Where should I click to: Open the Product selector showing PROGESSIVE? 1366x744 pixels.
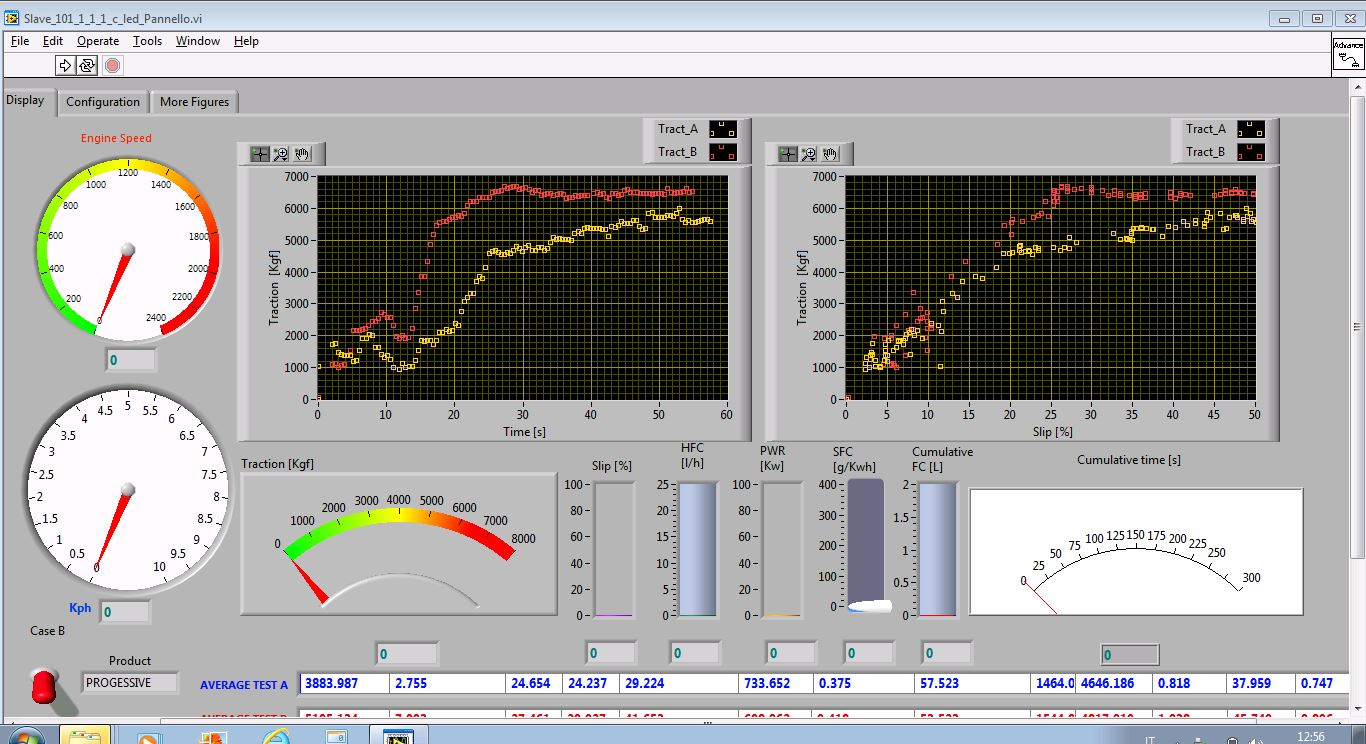click(130, 683)
